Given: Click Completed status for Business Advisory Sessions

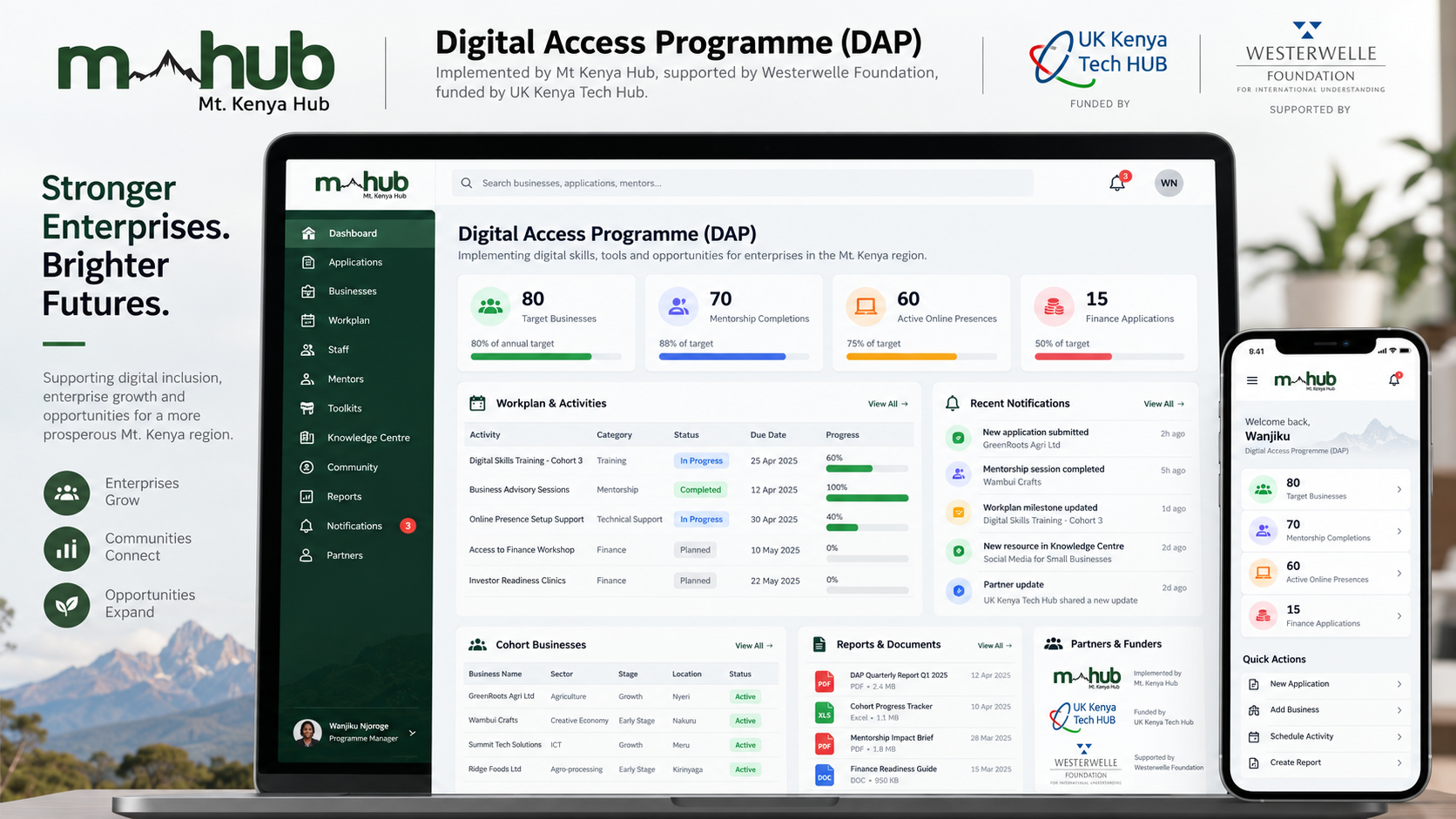Looking at the screenshot, I should coord(700,490).
